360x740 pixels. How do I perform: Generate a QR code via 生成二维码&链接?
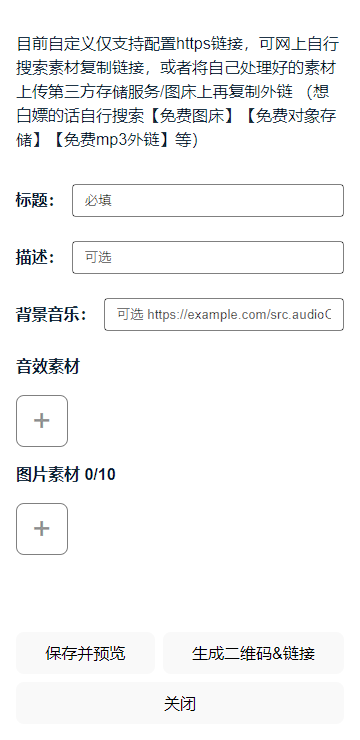tap(253, 653)
